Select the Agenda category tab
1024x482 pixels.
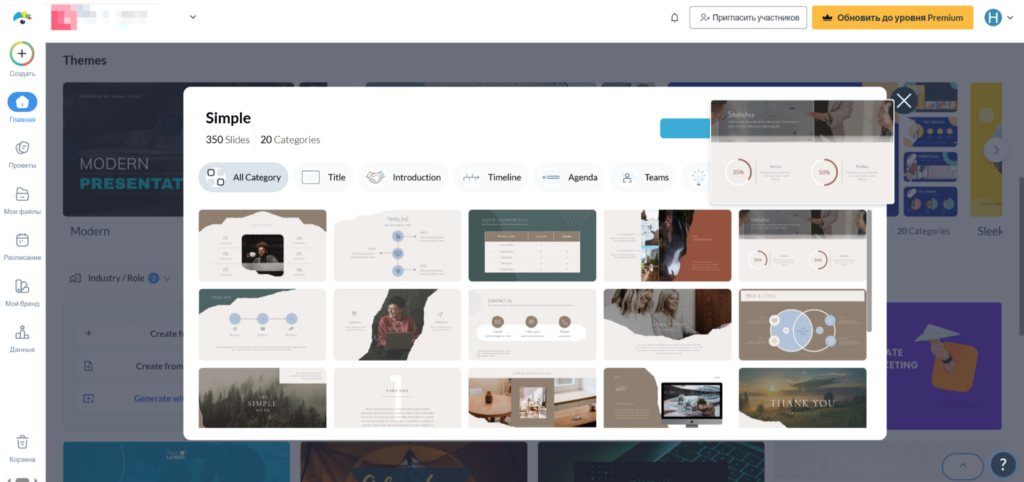click(x=569, y=177)
